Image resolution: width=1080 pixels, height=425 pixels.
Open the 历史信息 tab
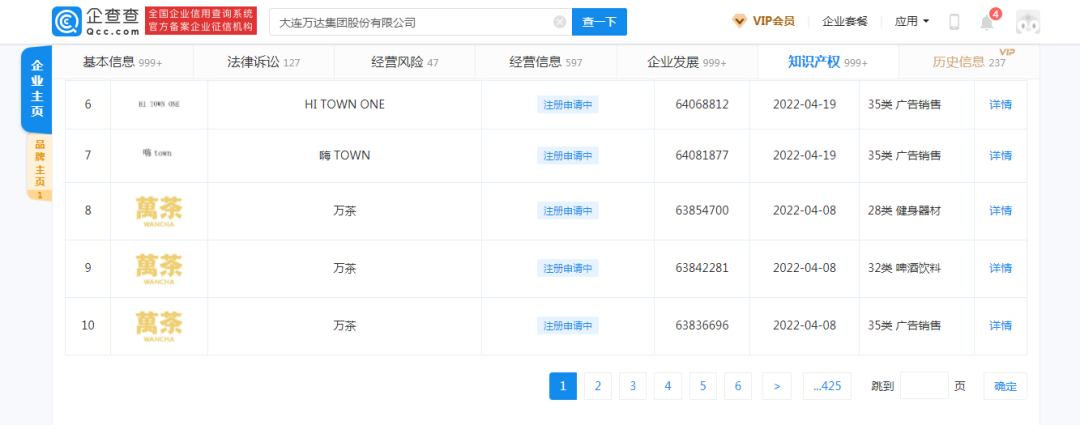[x=968, y=62]
